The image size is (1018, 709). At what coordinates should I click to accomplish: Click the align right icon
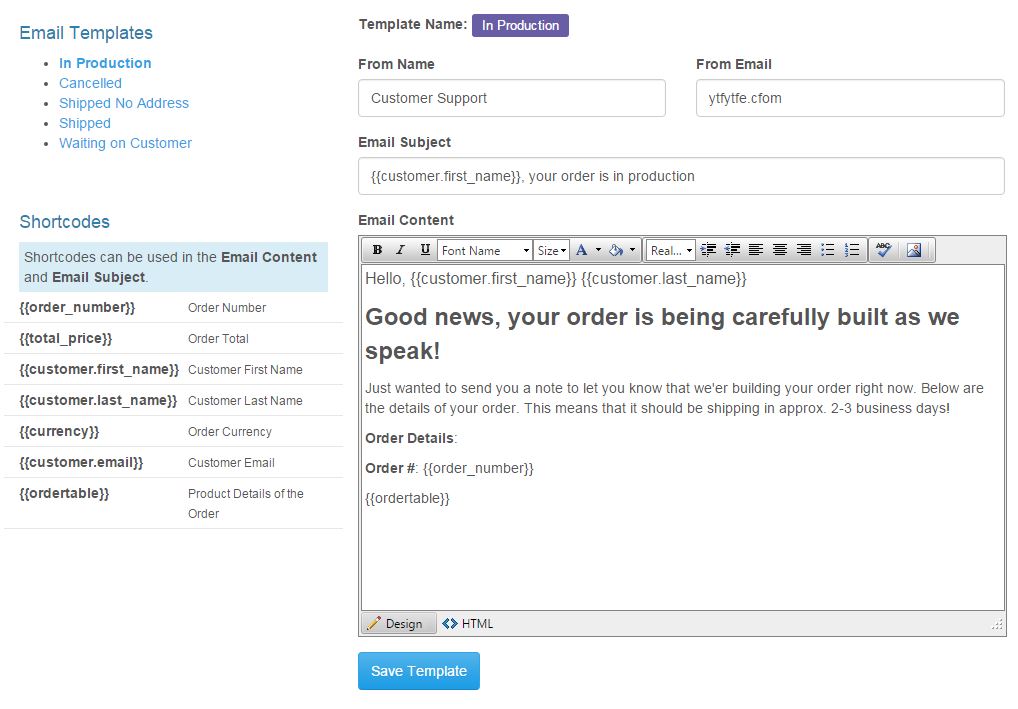pyautogui.click(x=803, y=249)
